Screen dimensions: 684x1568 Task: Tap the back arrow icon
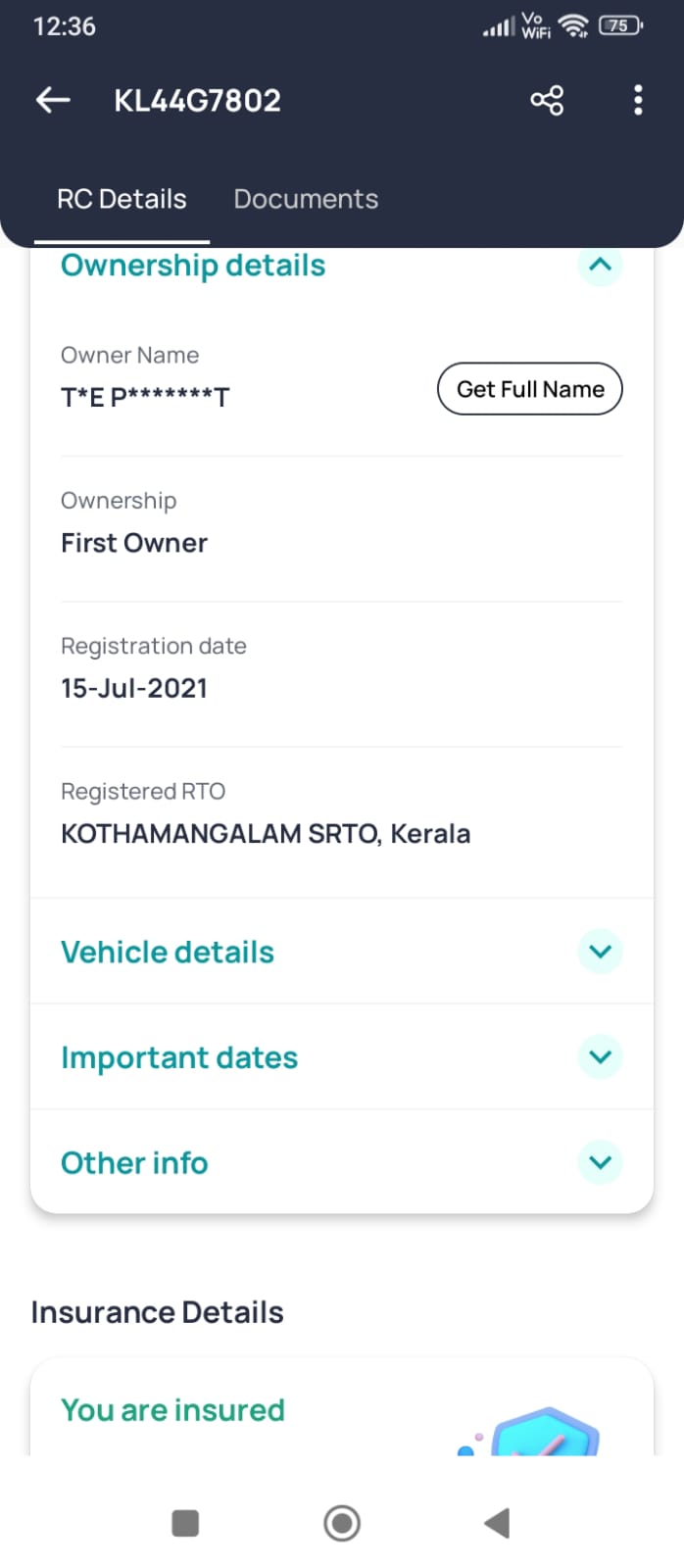[53, 100]
